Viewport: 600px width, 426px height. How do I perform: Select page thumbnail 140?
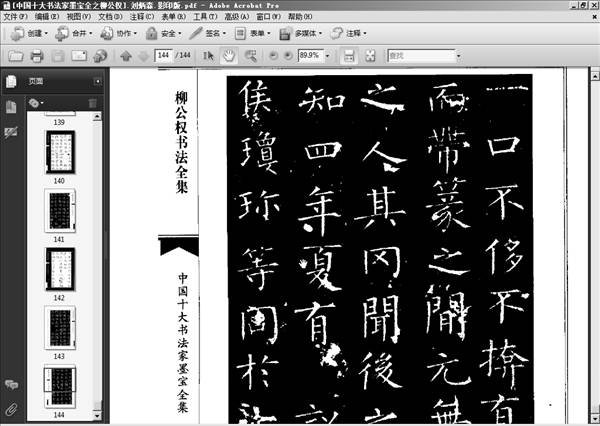click(60, 152)
